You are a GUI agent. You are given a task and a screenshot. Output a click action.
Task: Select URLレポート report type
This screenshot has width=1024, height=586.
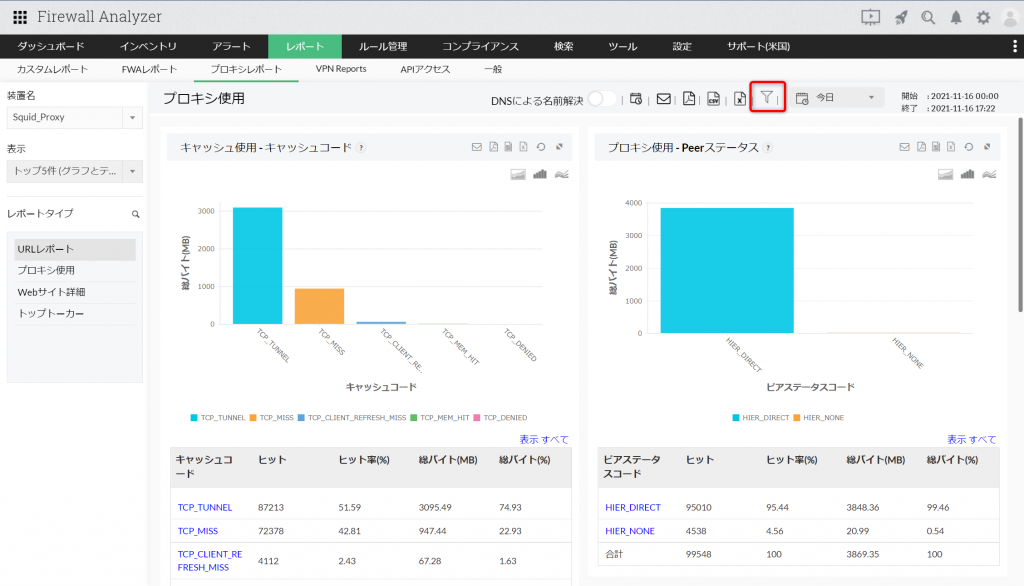coord(74,249)
